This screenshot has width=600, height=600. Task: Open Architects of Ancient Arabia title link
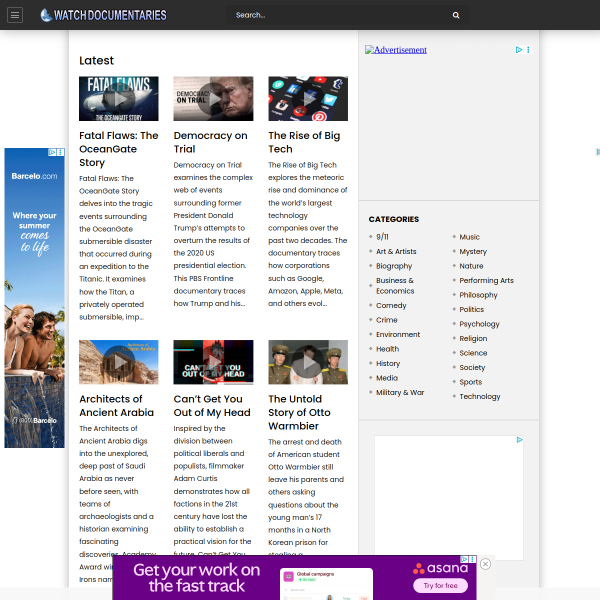coord(117,405)
